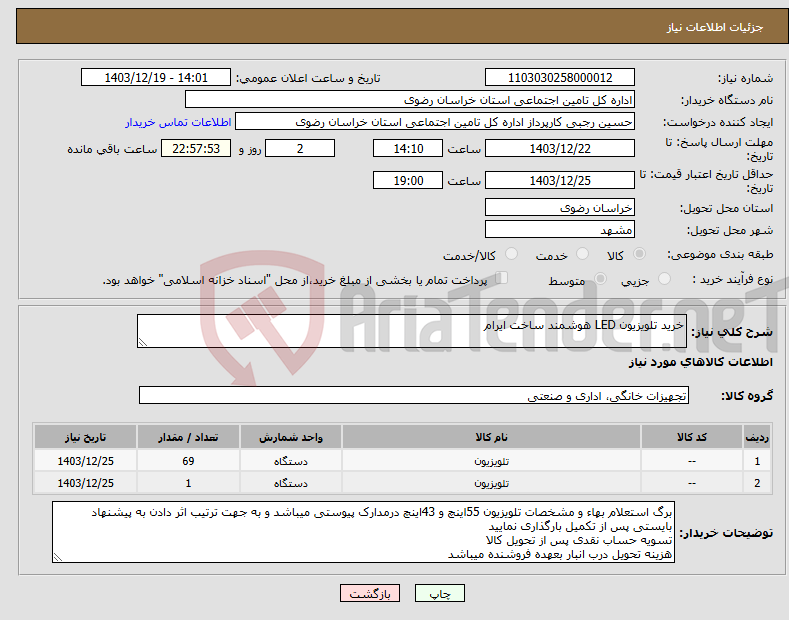The height and width of the screenshot is (620, 789).
Task: Click the response deadline date 1403/12/22
Action: [x=560, y=148]
